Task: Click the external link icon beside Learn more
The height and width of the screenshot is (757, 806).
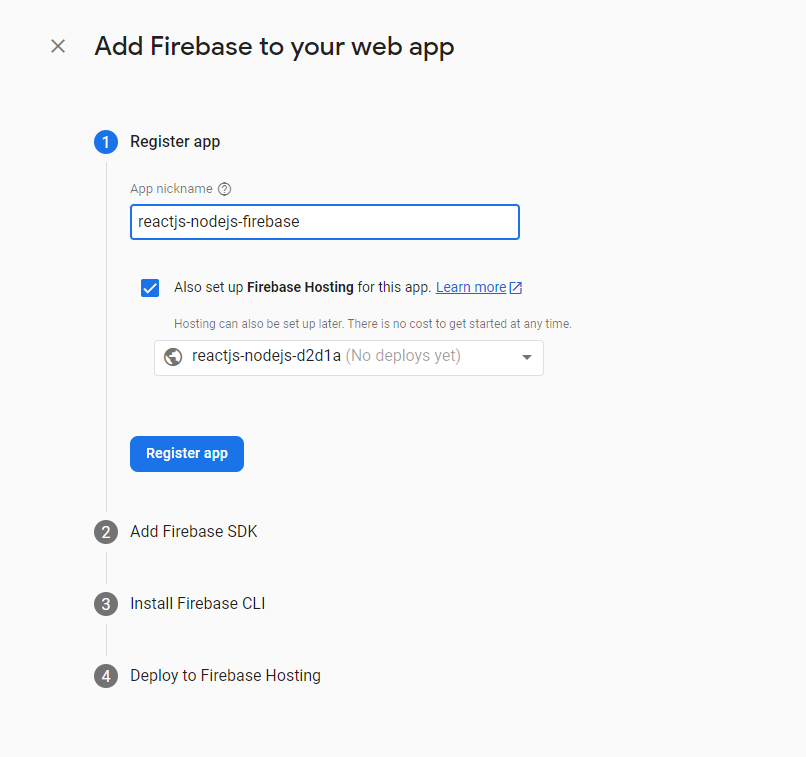Action: pyautogui.click(x=516, y=287)
